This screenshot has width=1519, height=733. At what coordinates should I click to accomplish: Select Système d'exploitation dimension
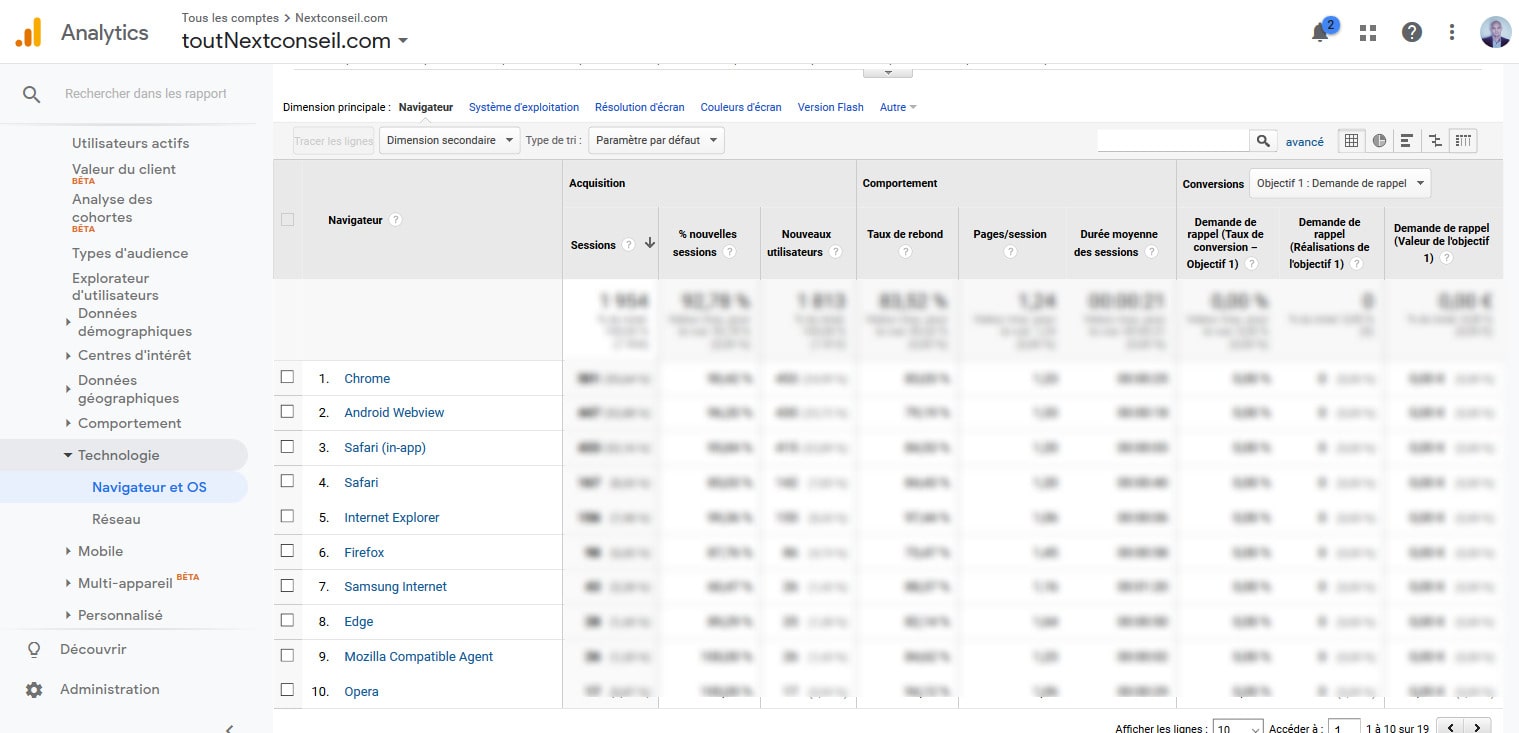[524, 107]
